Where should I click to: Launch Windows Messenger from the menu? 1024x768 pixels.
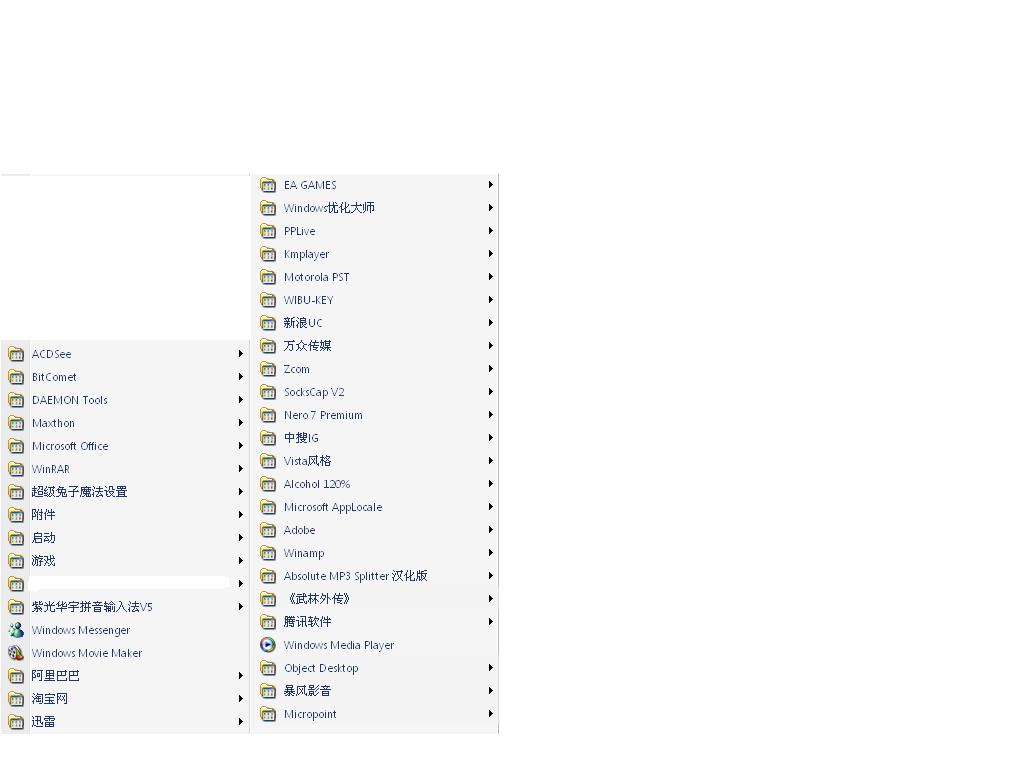(x=125, y=630)
